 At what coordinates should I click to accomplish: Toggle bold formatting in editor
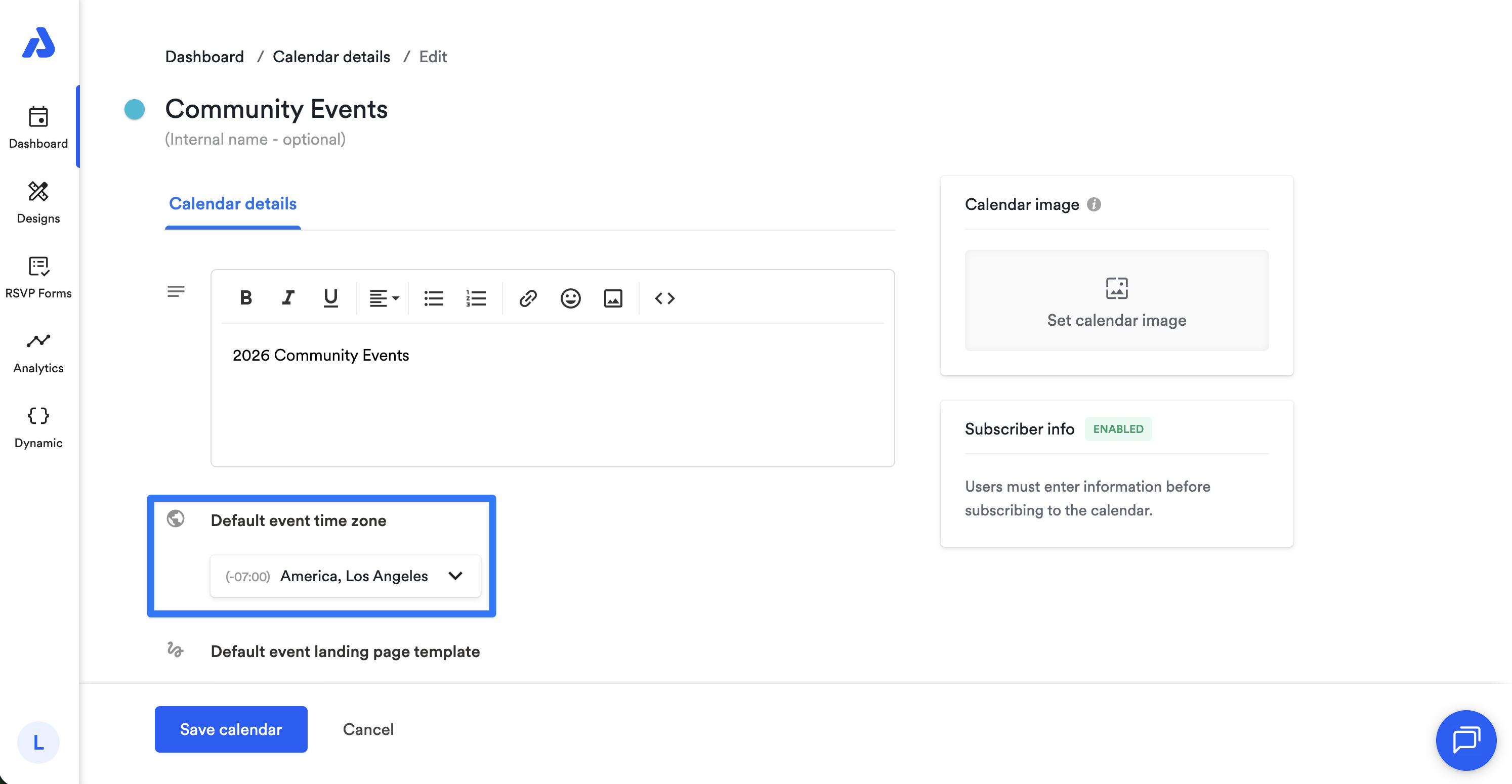[246, 298]
